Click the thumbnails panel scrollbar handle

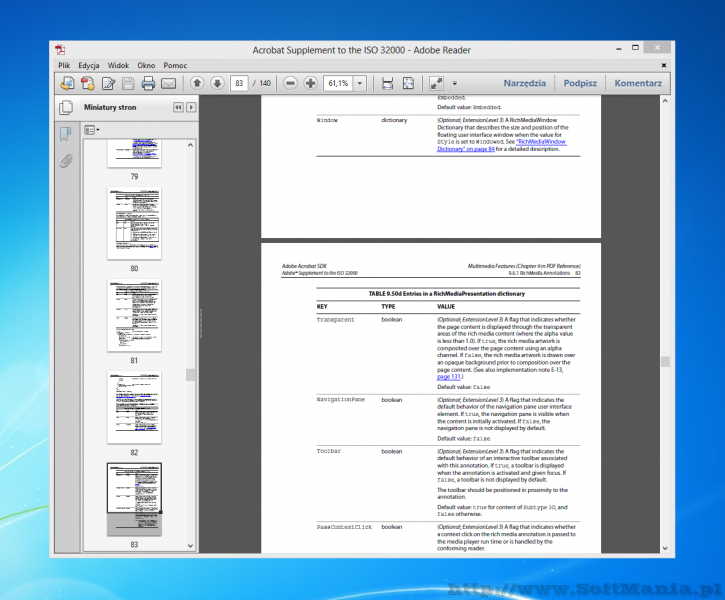coord(190,374)
